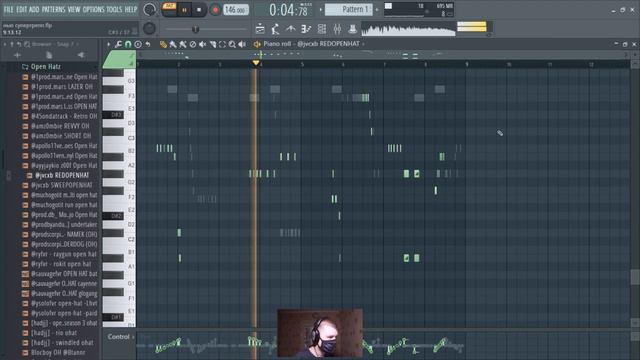Open the VIEW menu
640x360 pixels.
73,9
